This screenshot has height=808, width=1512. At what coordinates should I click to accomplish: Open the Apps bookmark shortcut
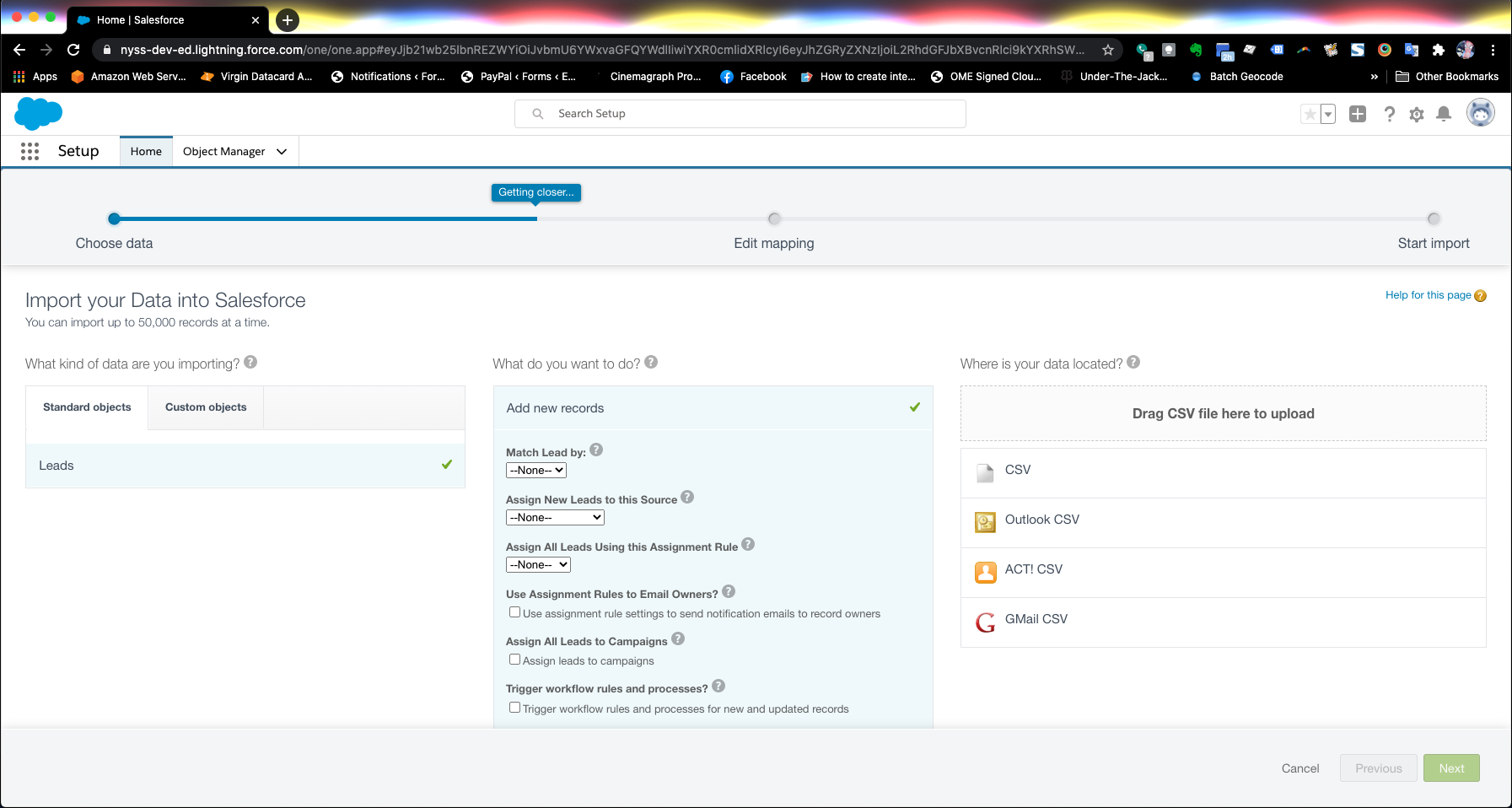pos(35,77)
